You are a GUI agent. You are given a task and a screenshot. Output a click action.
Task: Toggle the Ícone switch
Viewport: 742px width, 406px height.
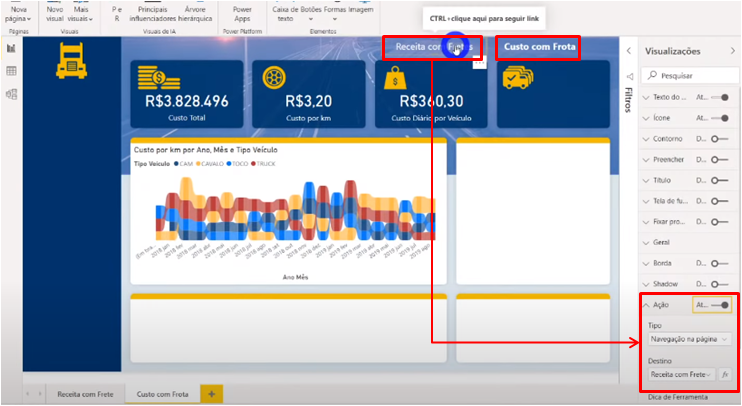click(x=718, y=117)
